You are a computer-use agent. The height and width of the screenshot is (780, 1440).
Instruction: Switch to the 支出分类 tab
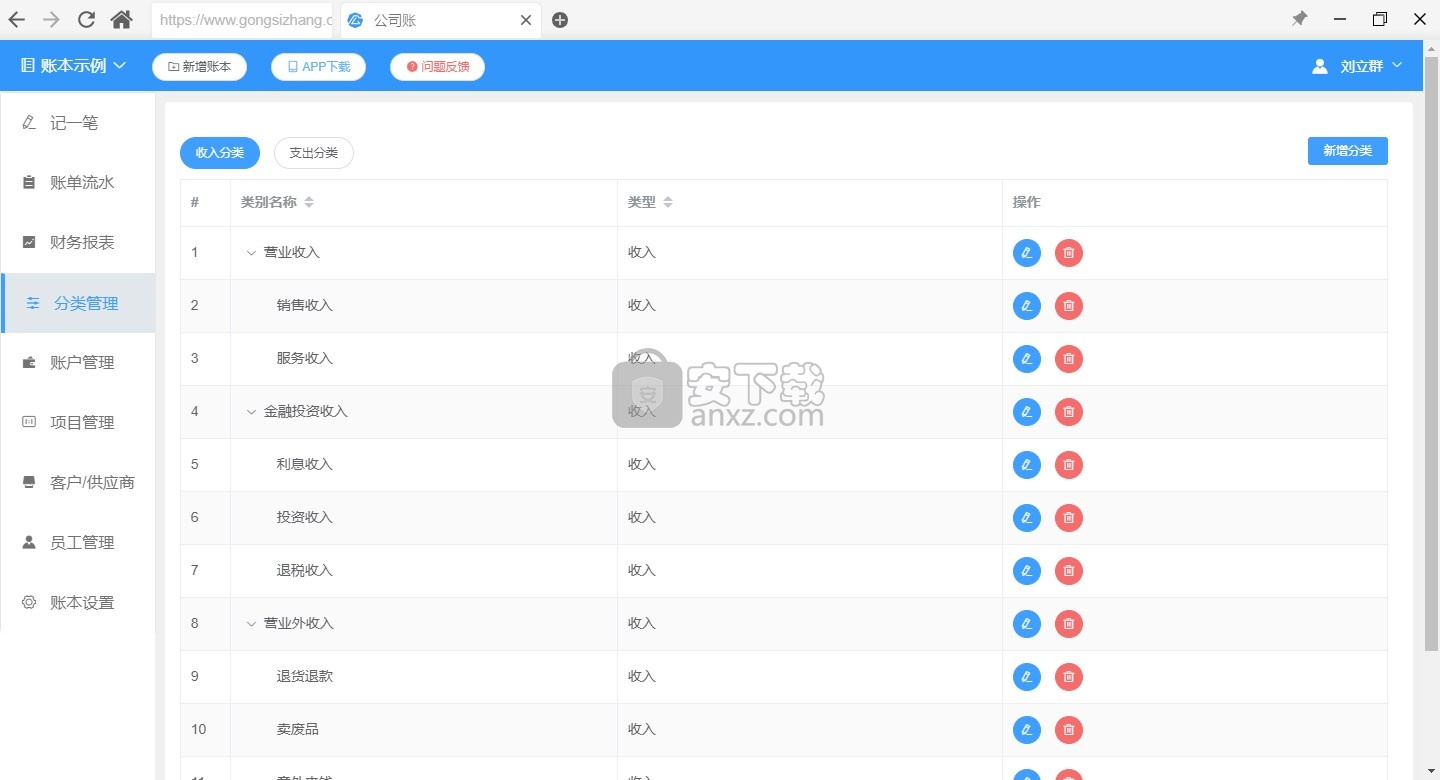click(x=314, y=153)
